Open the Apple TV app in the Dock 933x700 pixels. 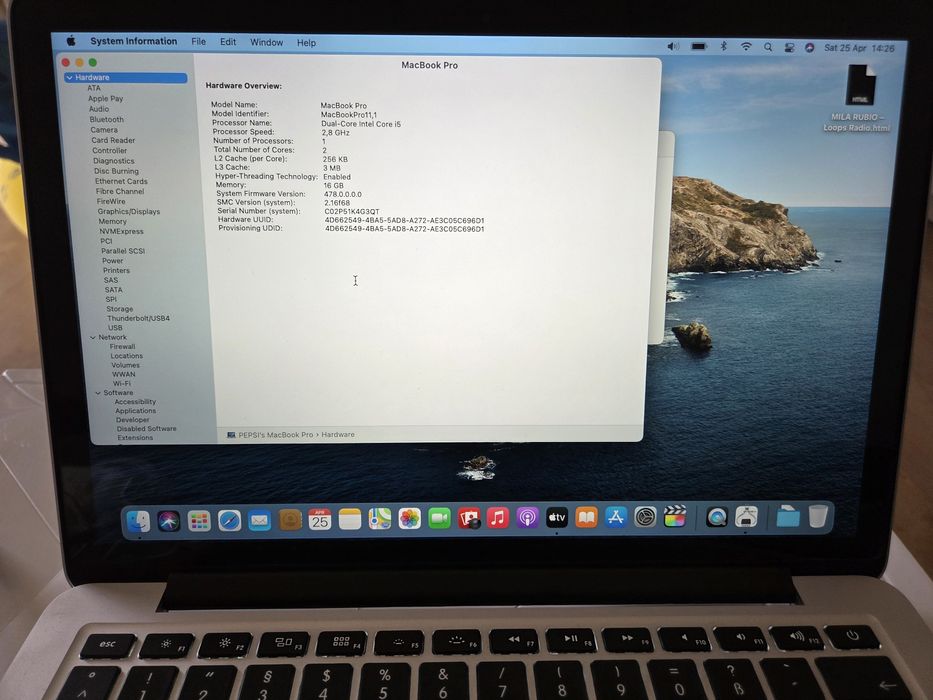click(x=557, y=518)
